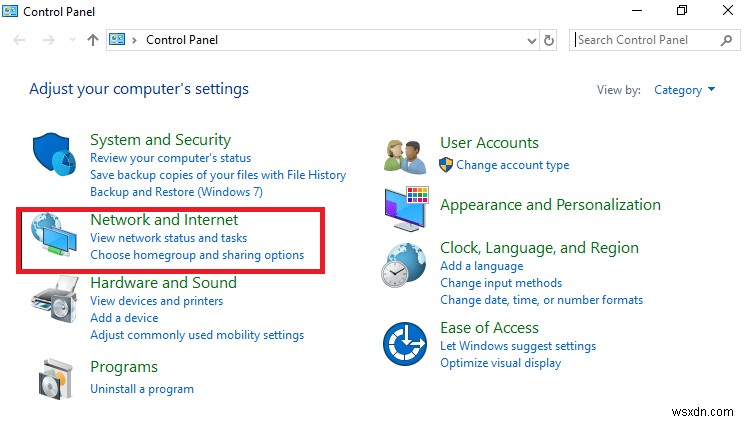Open Uninstall a program link
Viewport: 745px width, 422px height.
coord(142,388)
